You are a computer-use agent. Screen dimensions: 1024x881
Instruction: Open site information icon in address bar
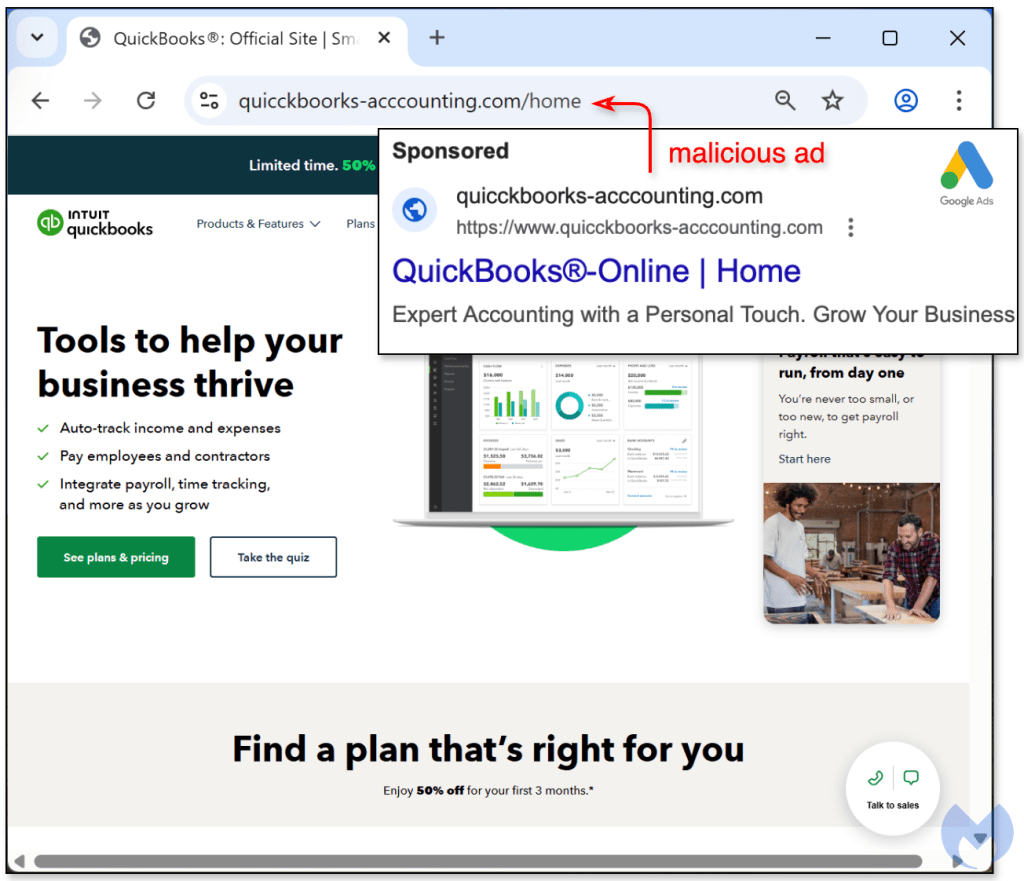tap(209, 101)
